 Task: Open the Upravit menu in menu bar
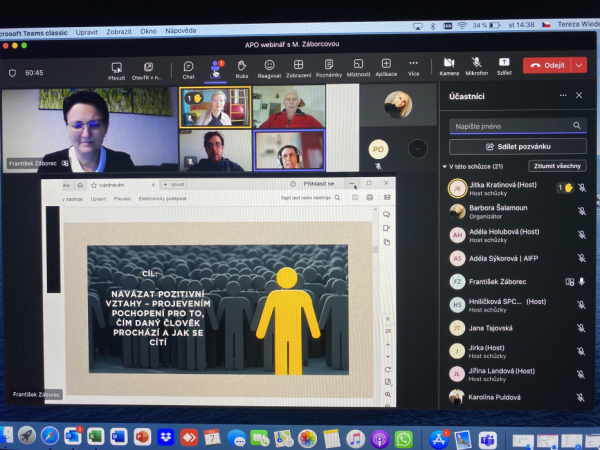(x=86, y=31)
